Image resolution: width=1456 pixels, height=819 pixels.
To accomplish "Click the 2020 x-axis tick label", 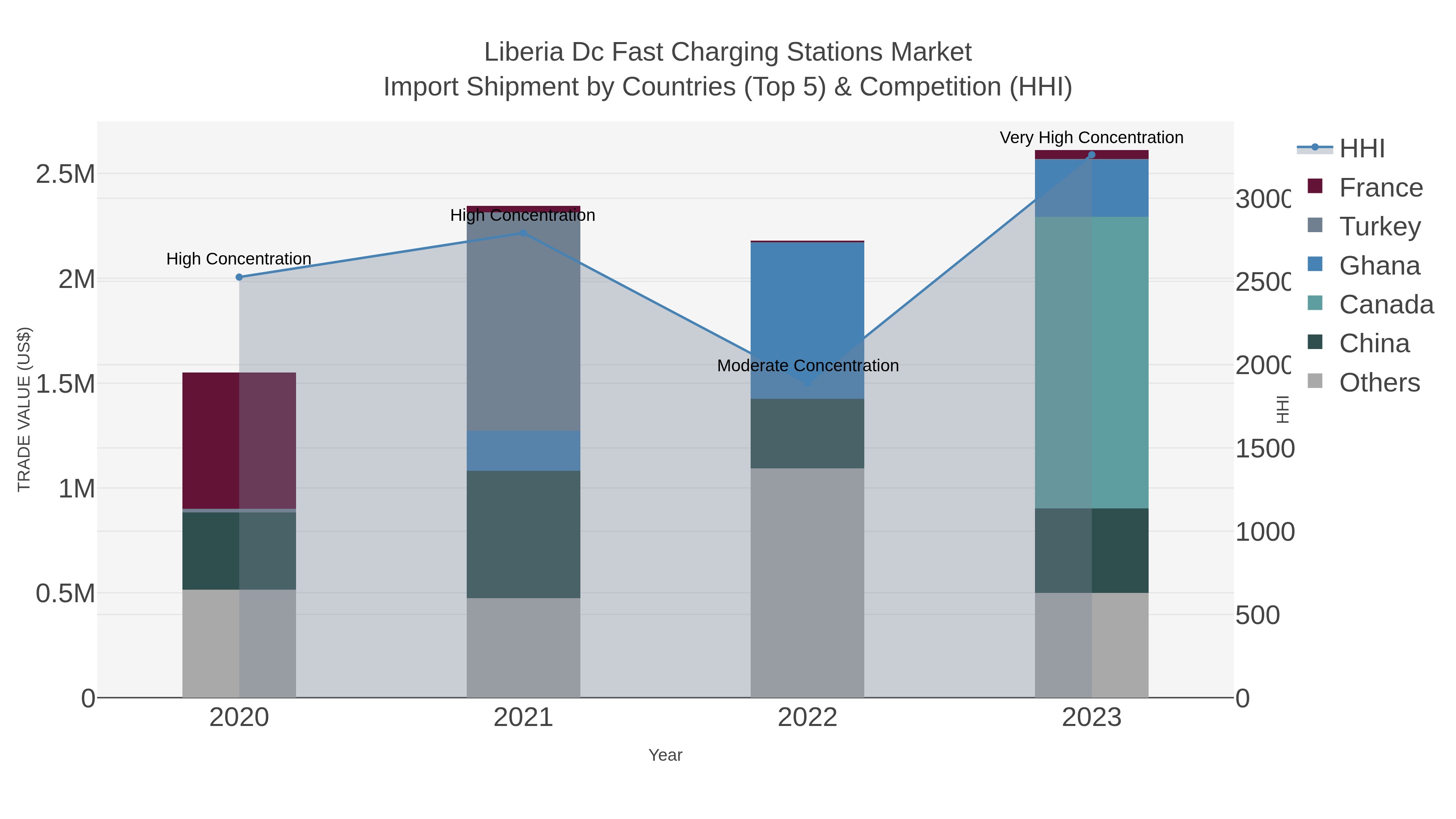I will (x=239, y=718).
